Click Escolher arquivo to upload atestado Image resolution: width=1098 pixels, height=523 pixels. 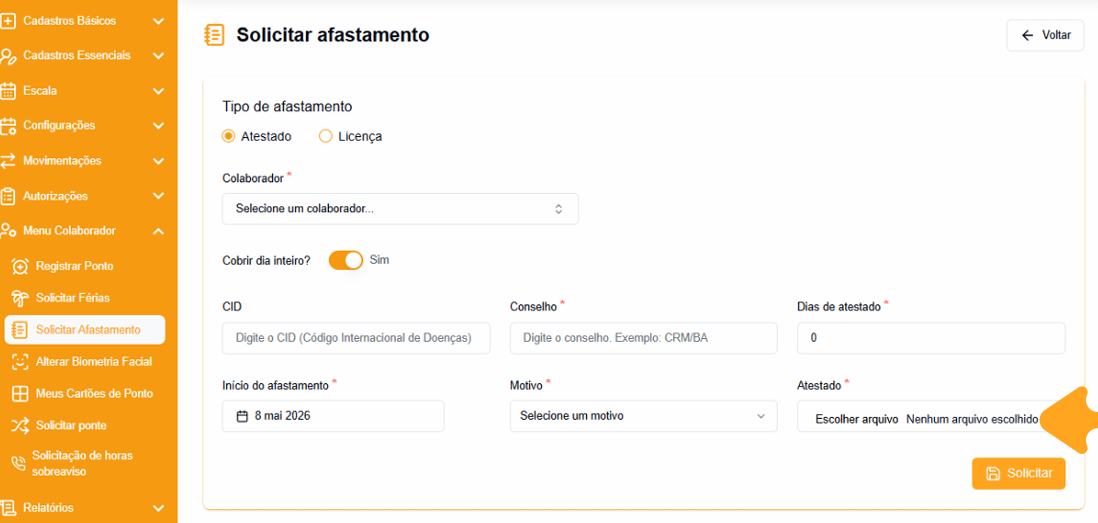tap(856, 419)
